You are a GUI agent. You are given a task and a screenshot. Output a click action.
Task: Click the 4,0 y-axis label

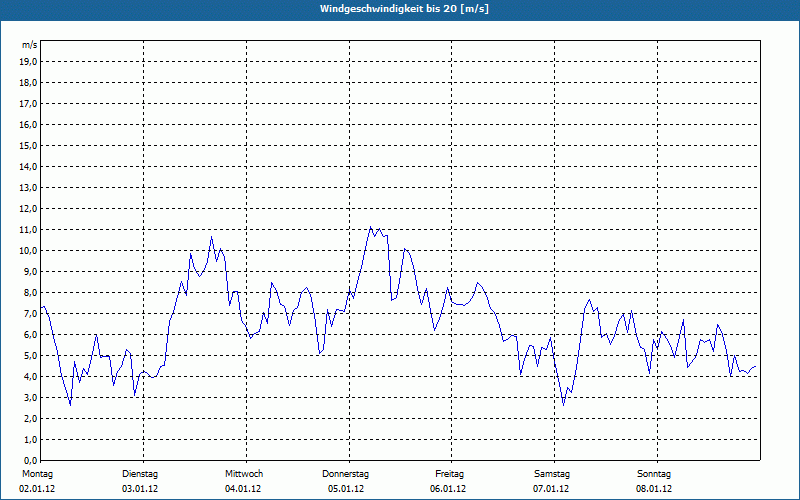click(29, 377)
